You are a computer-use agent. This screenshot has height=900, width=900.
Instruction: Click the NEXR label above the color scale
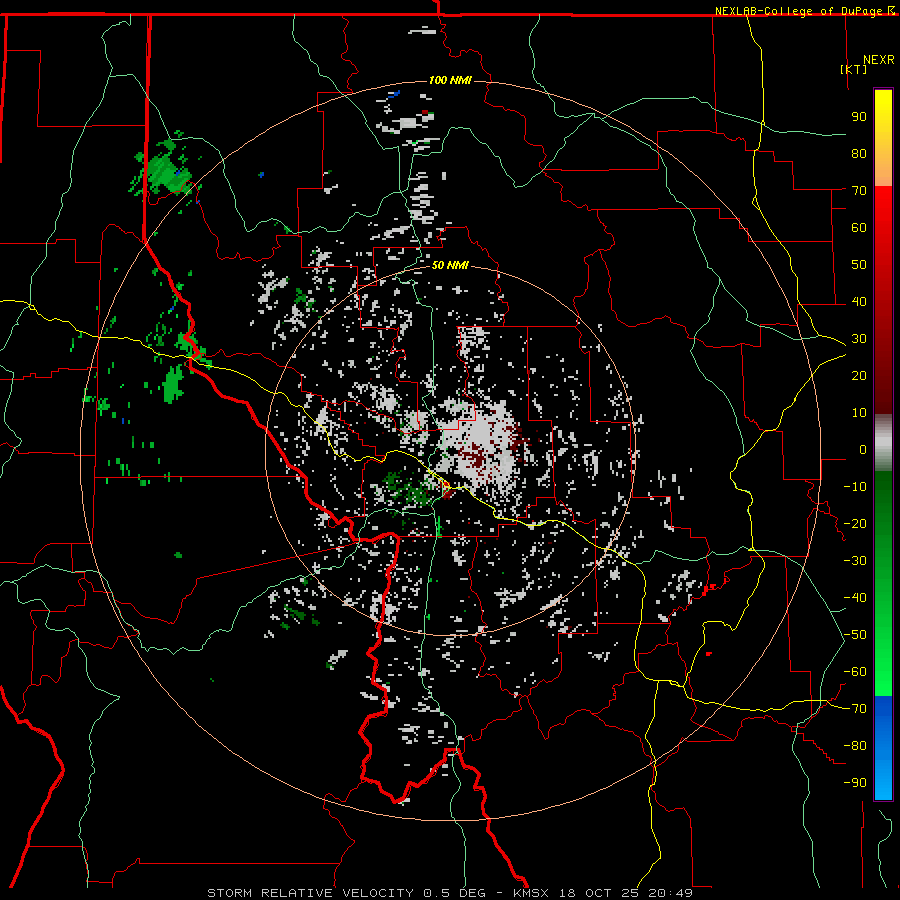coord(878,60)
